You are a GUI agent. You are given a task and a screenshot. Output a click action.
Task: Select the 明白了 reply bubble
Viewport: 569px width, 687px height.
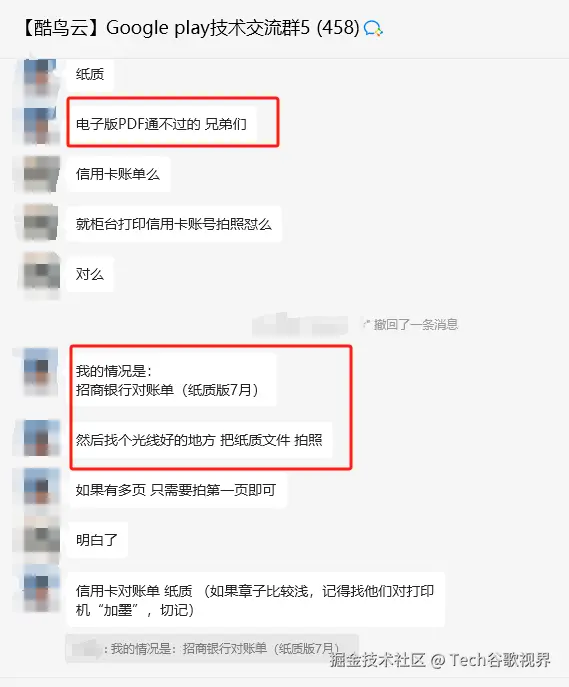point(97,540)
